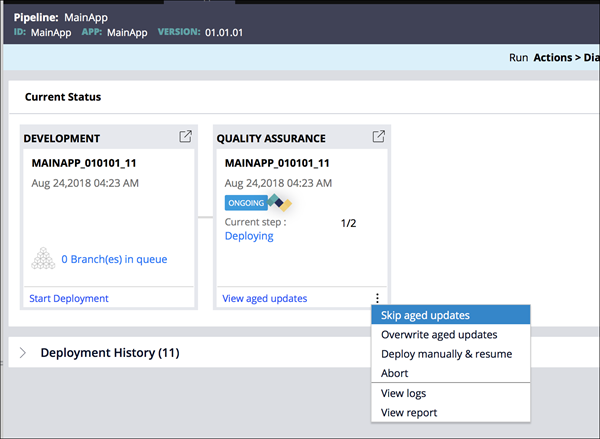Click the 0 Branch(es) in queue link

[x=114, y=259]
